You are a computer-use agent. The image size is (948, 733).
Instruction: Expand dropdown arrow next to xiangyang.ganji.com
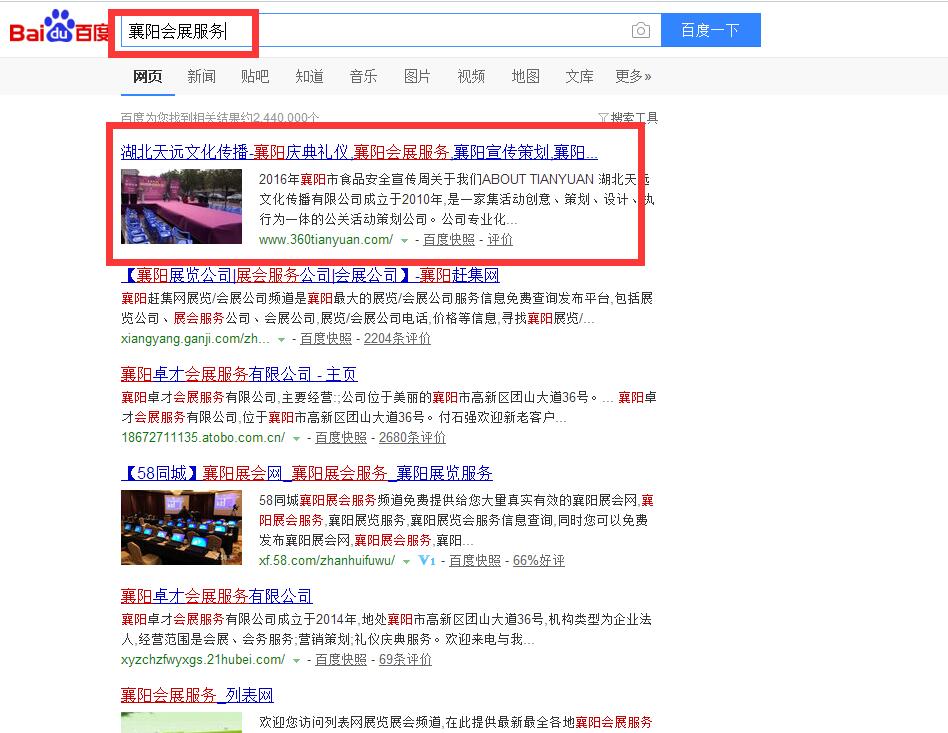click(x=281, y=340)
